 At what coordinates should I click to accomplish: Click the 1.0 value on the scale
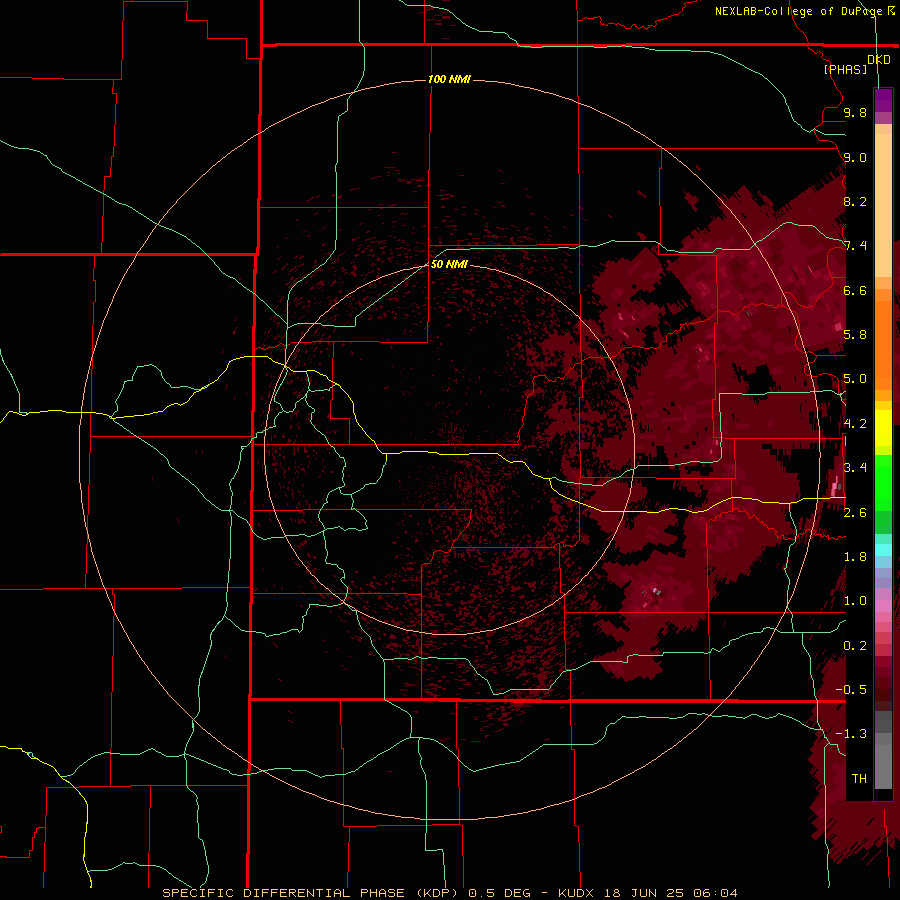coord(855,601)
